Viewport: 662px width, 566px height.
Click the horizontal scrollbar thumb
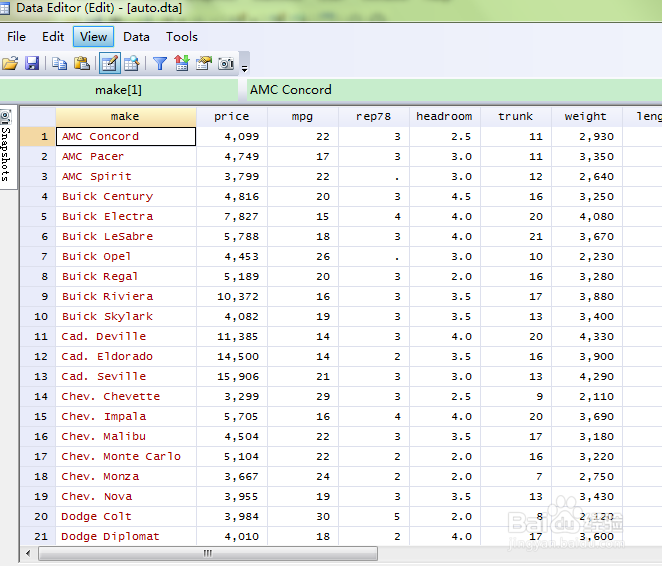pyautogui.click(x=208, y=553)
